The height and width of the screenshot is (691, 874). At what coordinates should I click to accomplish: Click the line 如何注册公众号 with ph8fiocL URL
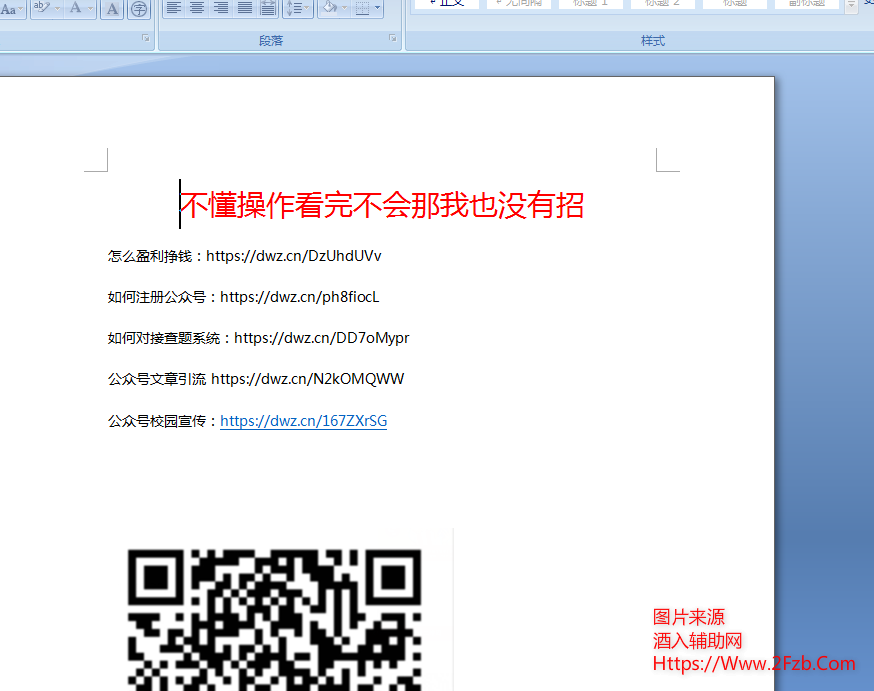(243, 297)
